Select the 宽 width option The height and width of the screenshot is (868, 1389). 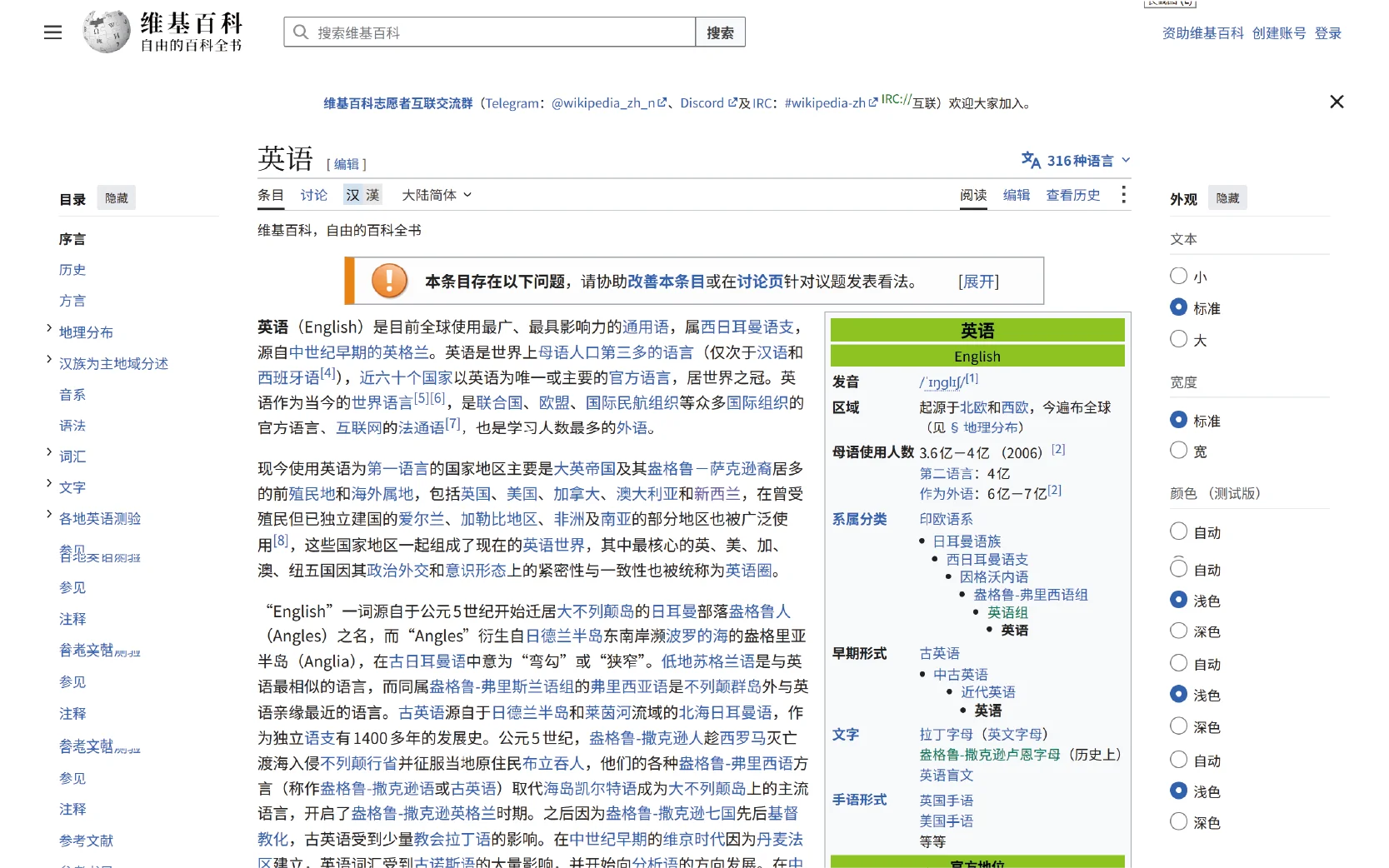point(1178,451)
